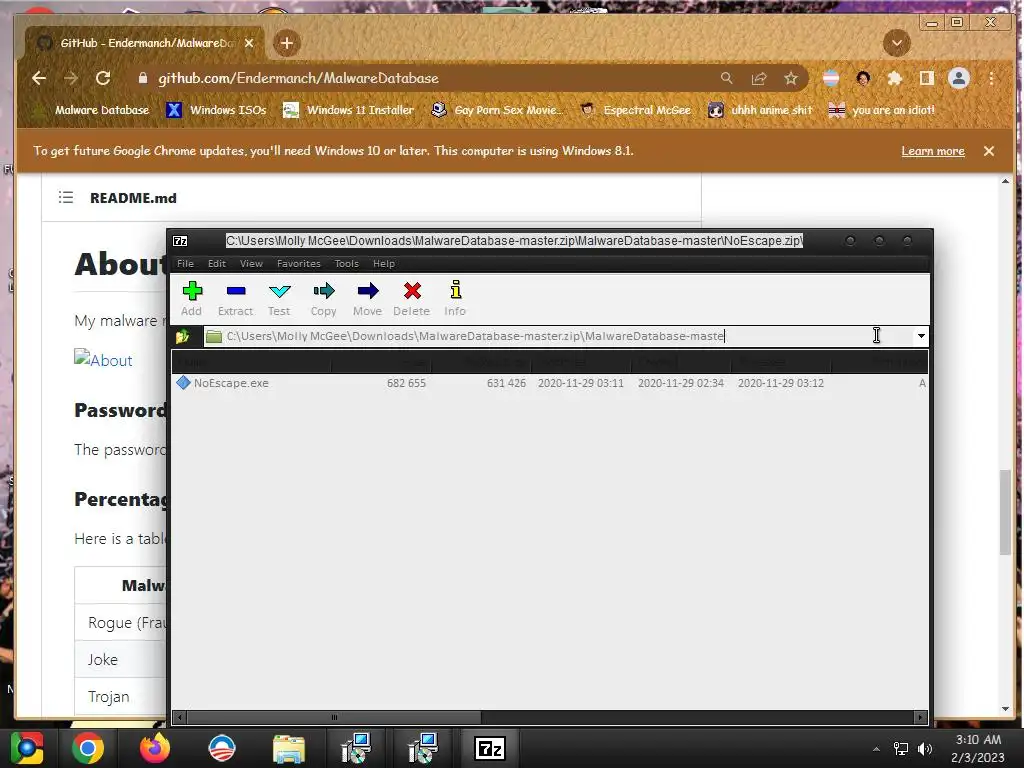Open the 'you are an idiot!' bookmark
The image size is (1024, 768).
882,110
